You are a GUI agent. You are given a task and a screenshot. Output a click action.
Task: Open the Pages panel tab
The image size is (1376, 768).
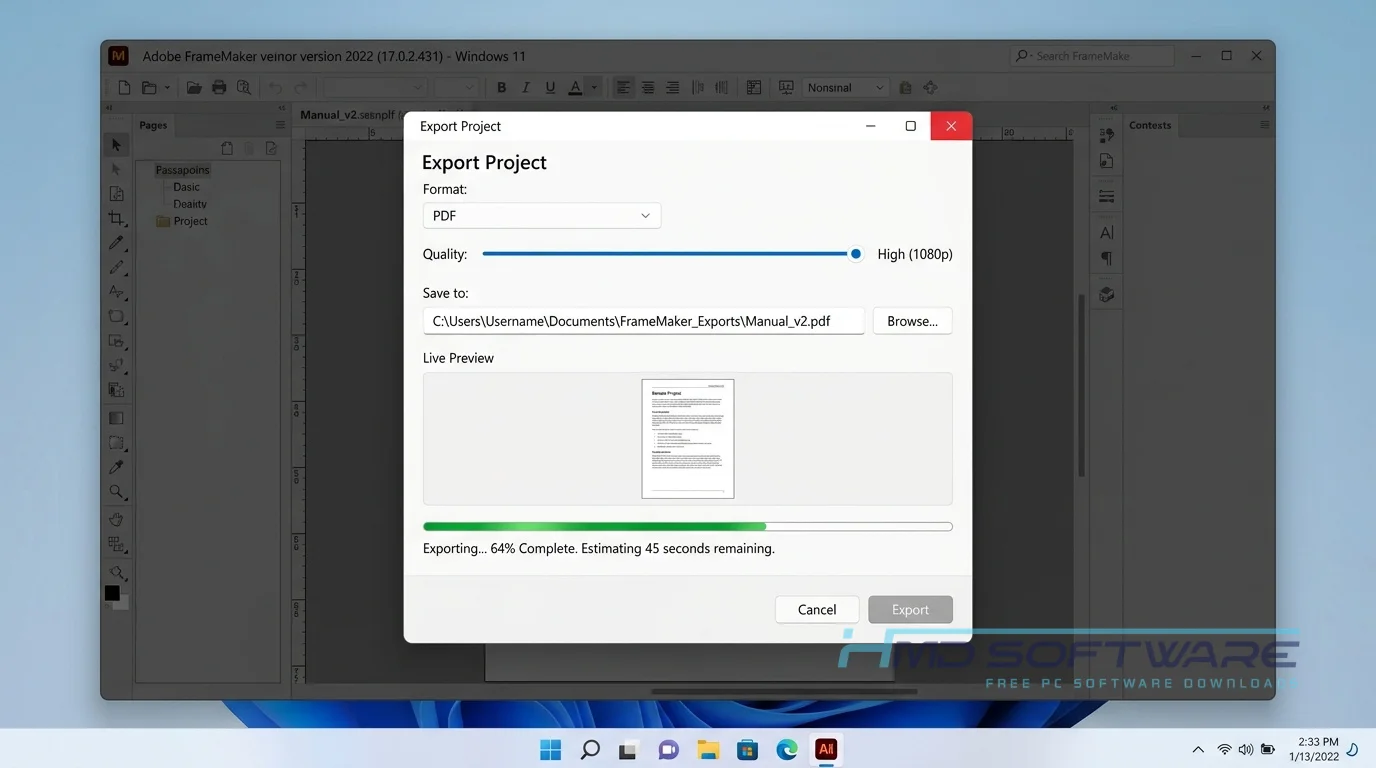(153, 125)
